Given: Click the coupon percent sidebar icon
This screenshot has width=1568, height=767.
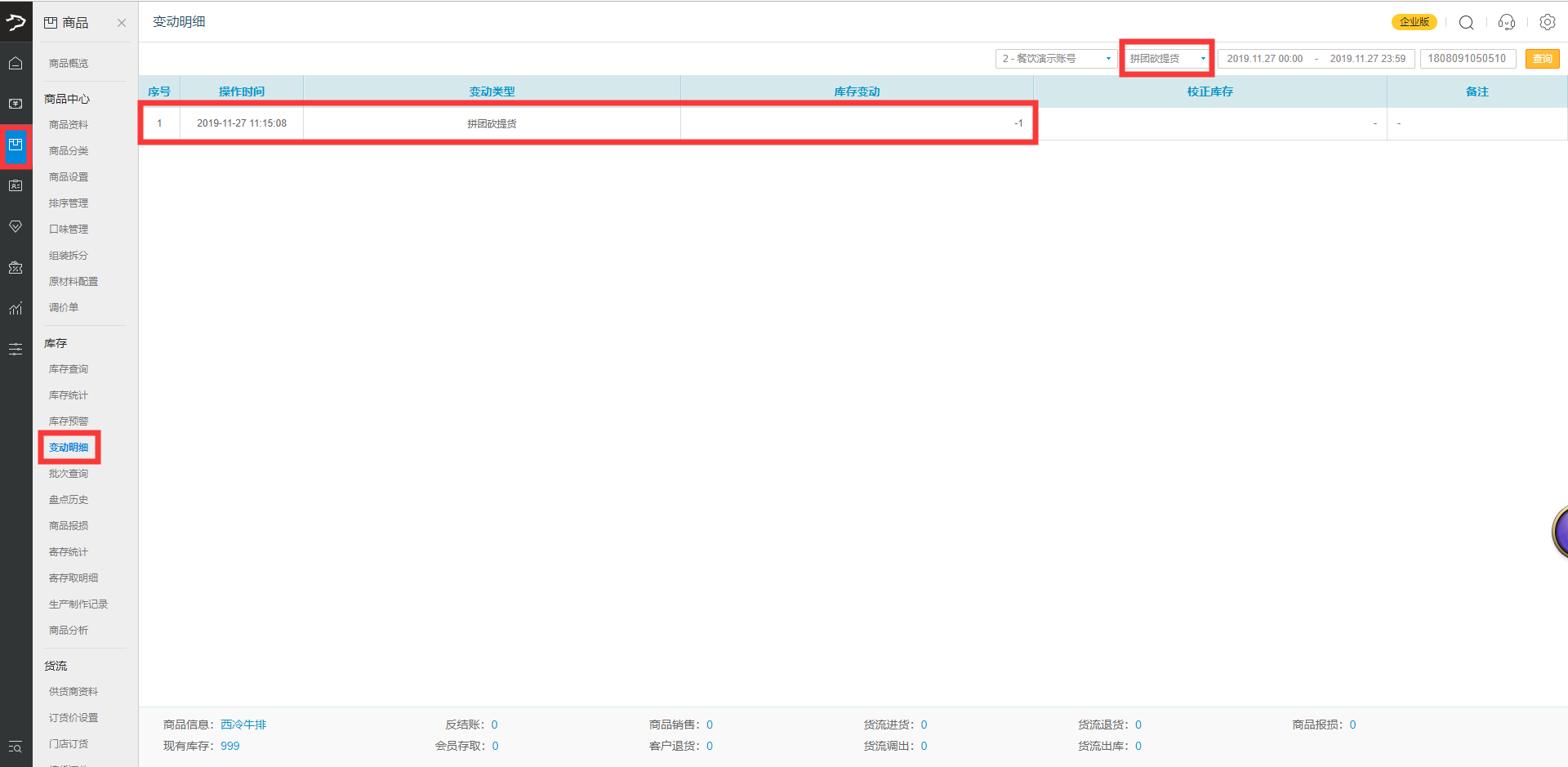Looking at the screenshot, I should pos(16,267).
